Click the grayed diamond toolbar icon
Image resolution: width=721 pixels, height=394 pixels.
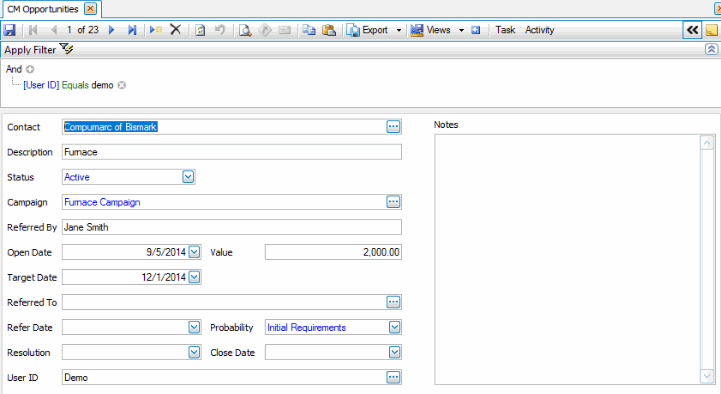(265, 30)
